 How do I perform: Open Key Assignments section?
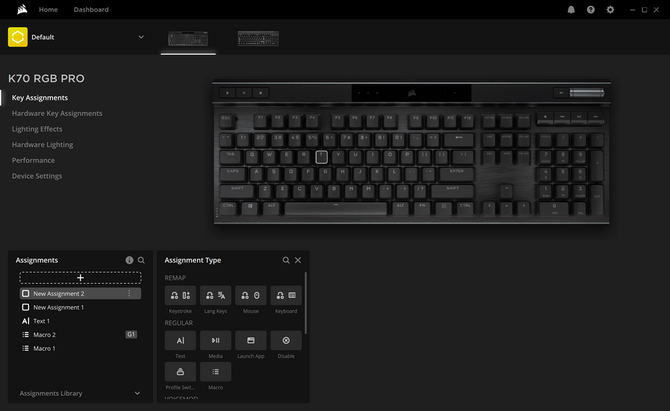coord(40,97)
